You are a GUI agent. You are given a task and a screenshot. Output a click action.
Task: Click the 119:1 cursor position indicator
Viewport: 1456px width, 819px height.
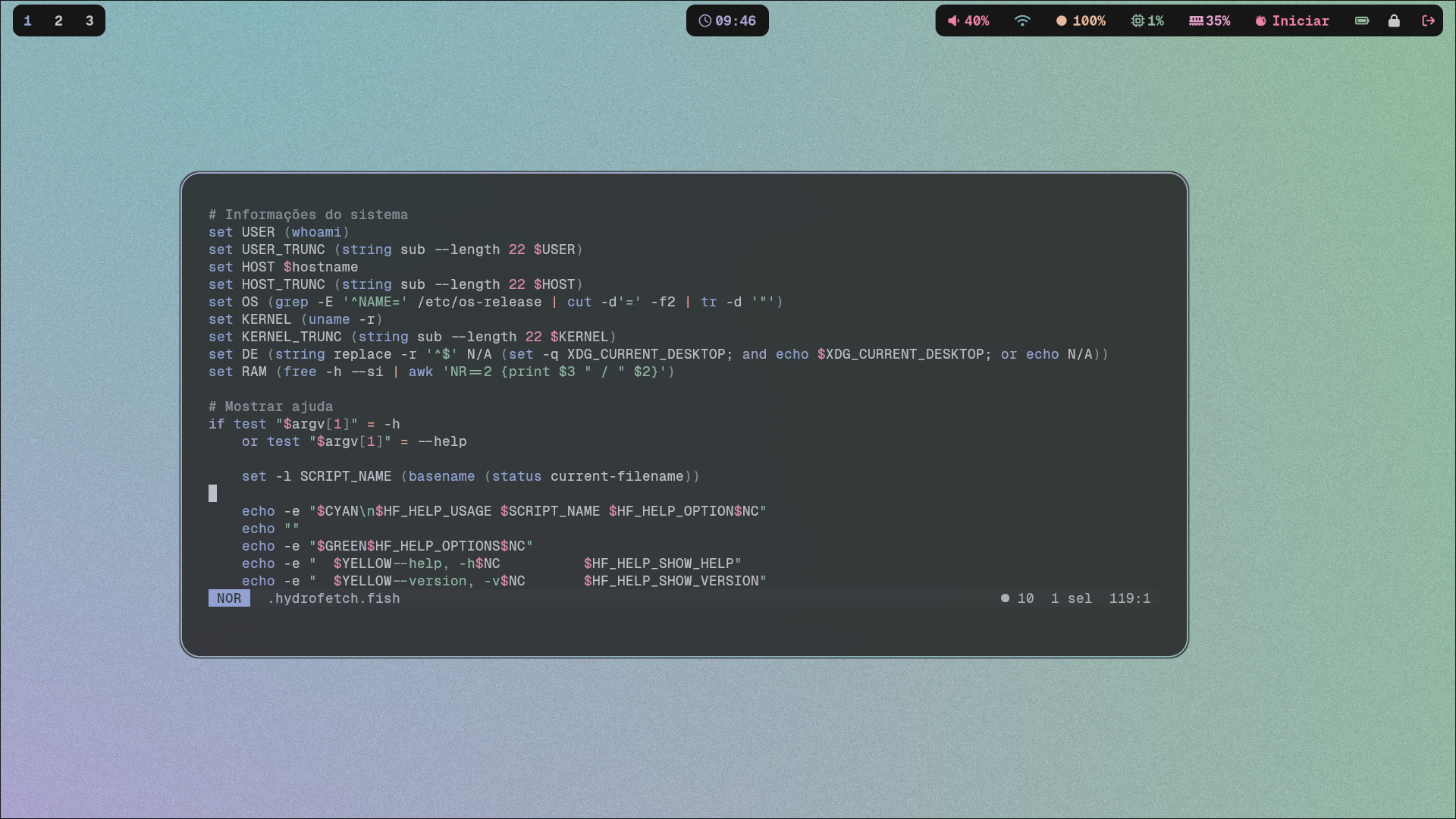point(1129,598)
